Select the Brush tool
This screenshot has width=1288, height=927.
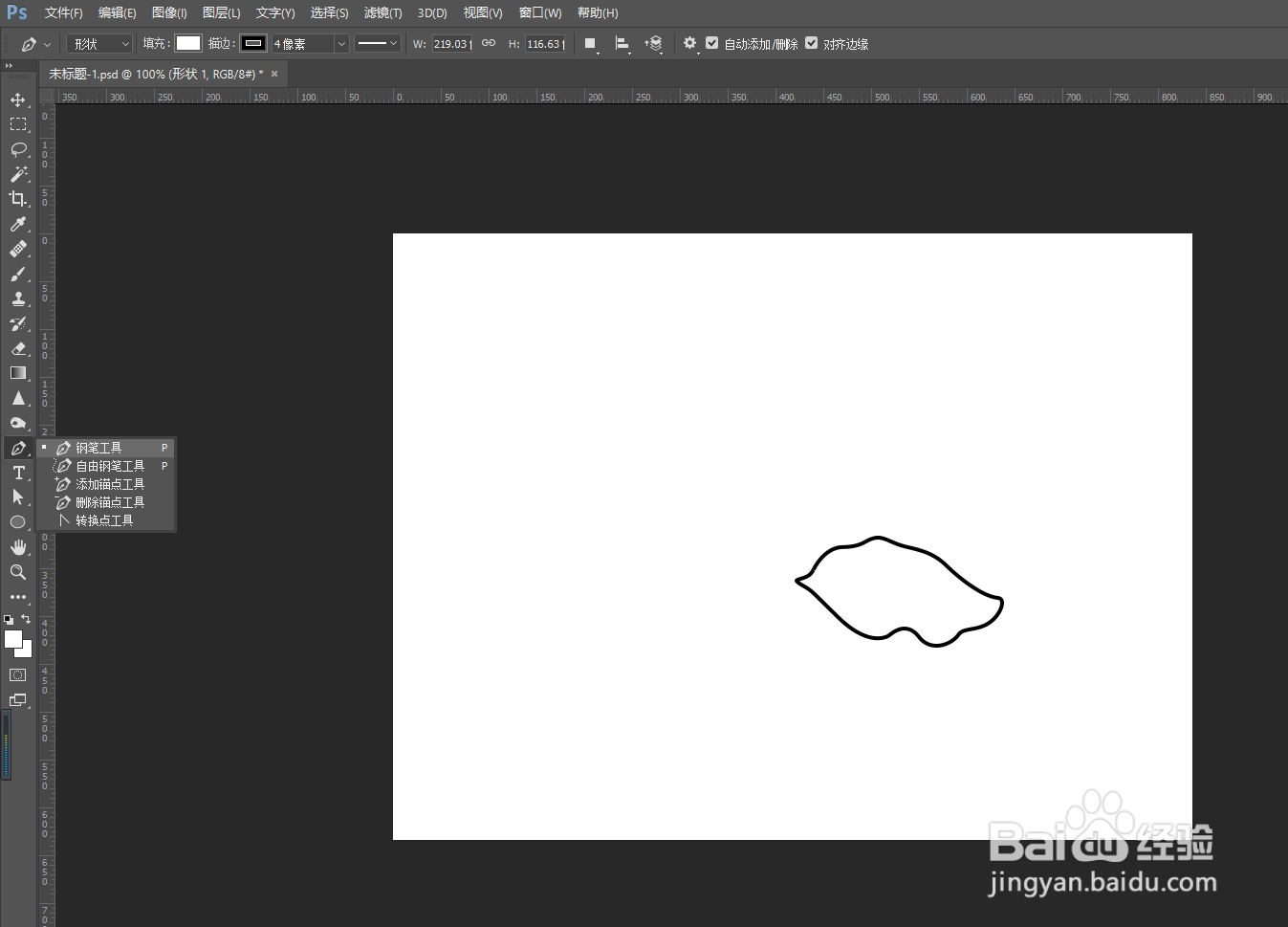18,274
